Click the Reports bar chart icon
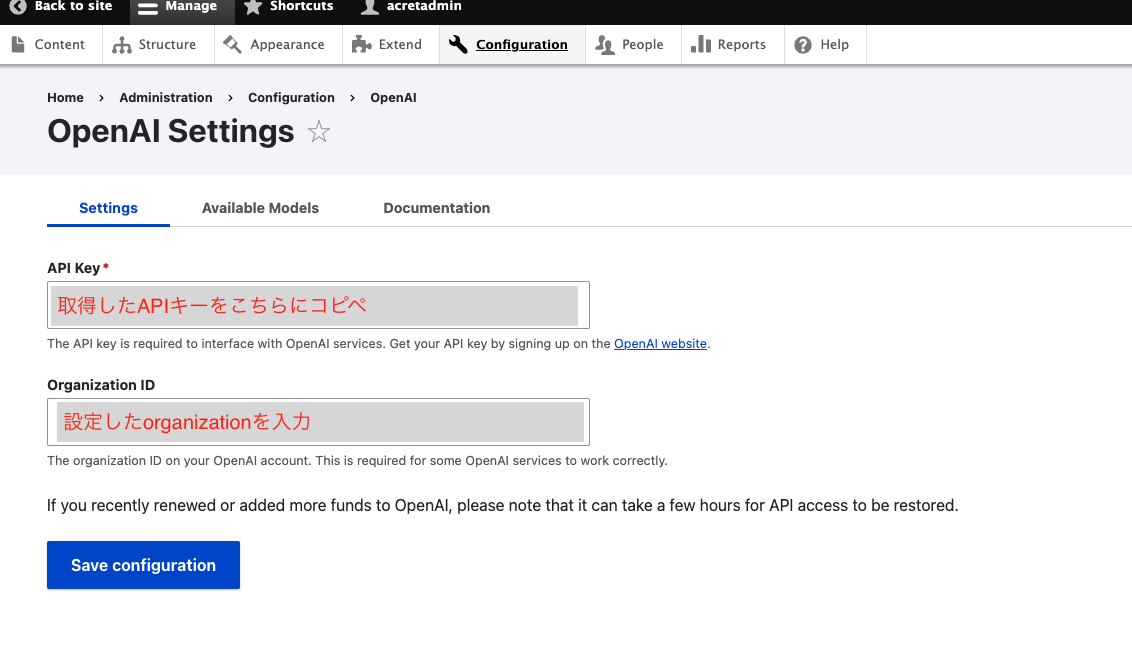This screenshot has height=665, width=1132. pos(700,45)
